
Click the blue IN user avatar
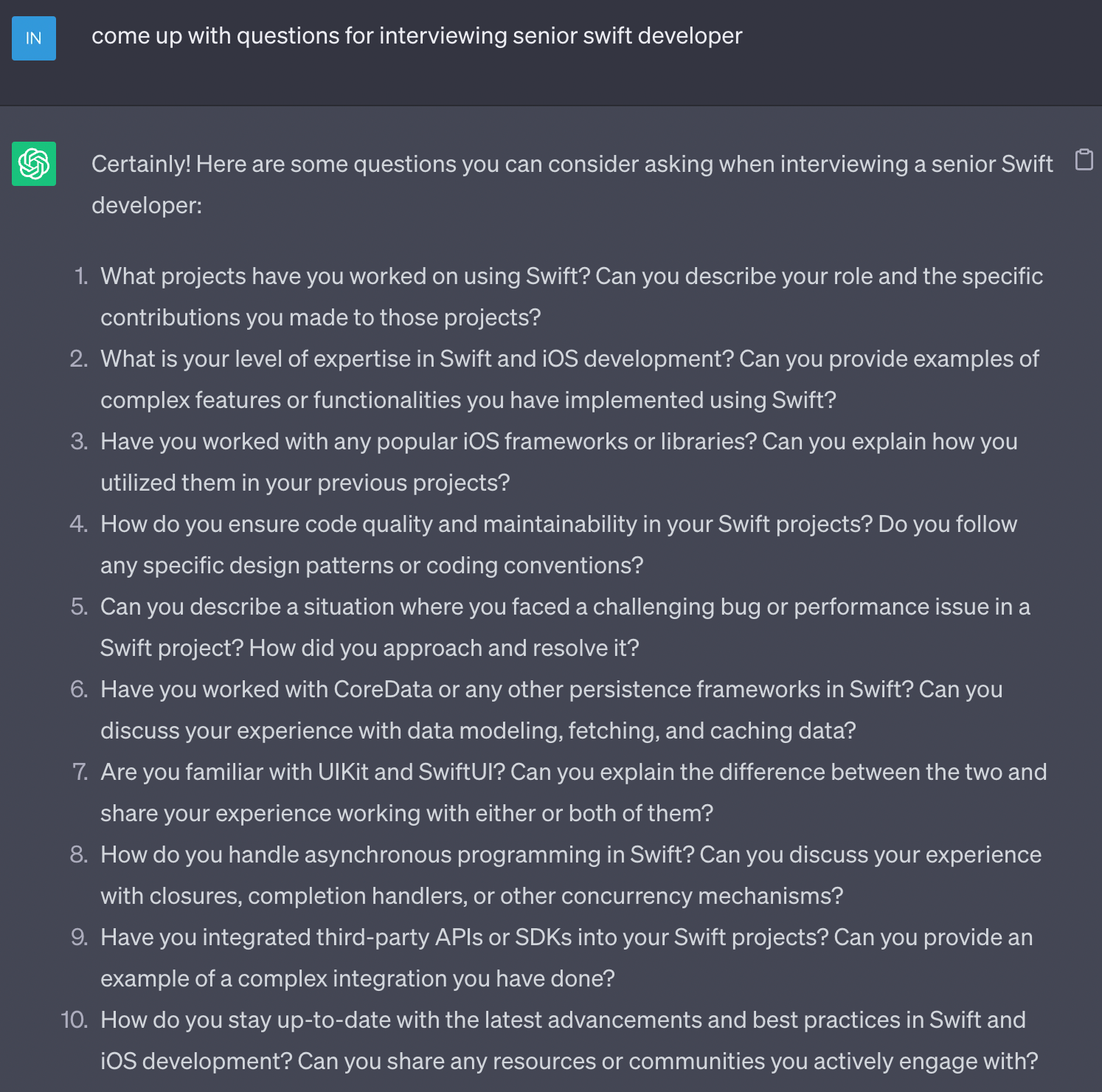click(34, 38)
